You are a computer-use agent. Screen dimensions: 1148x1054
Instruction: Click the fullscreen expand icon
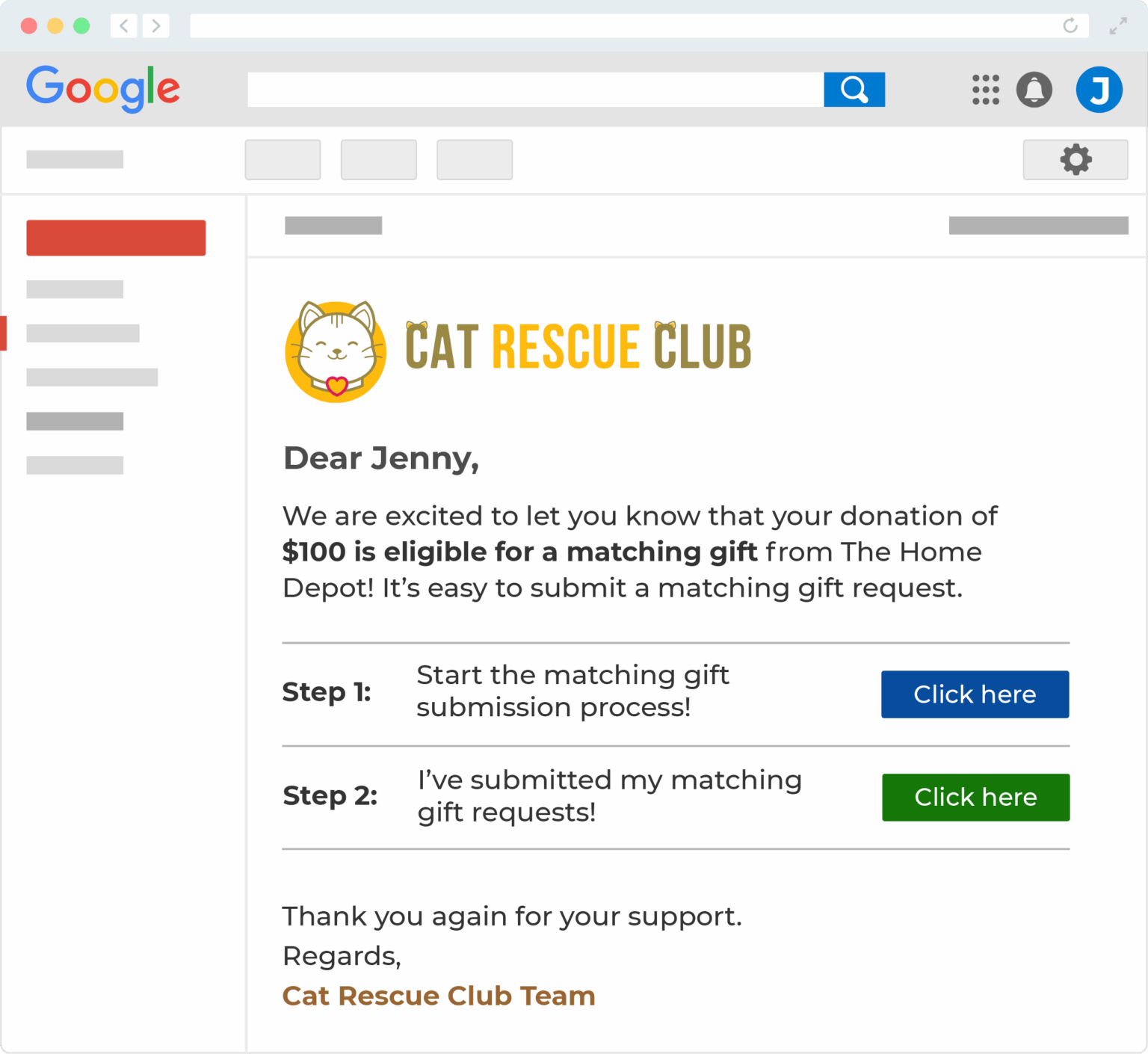[x=1117, y=25]
